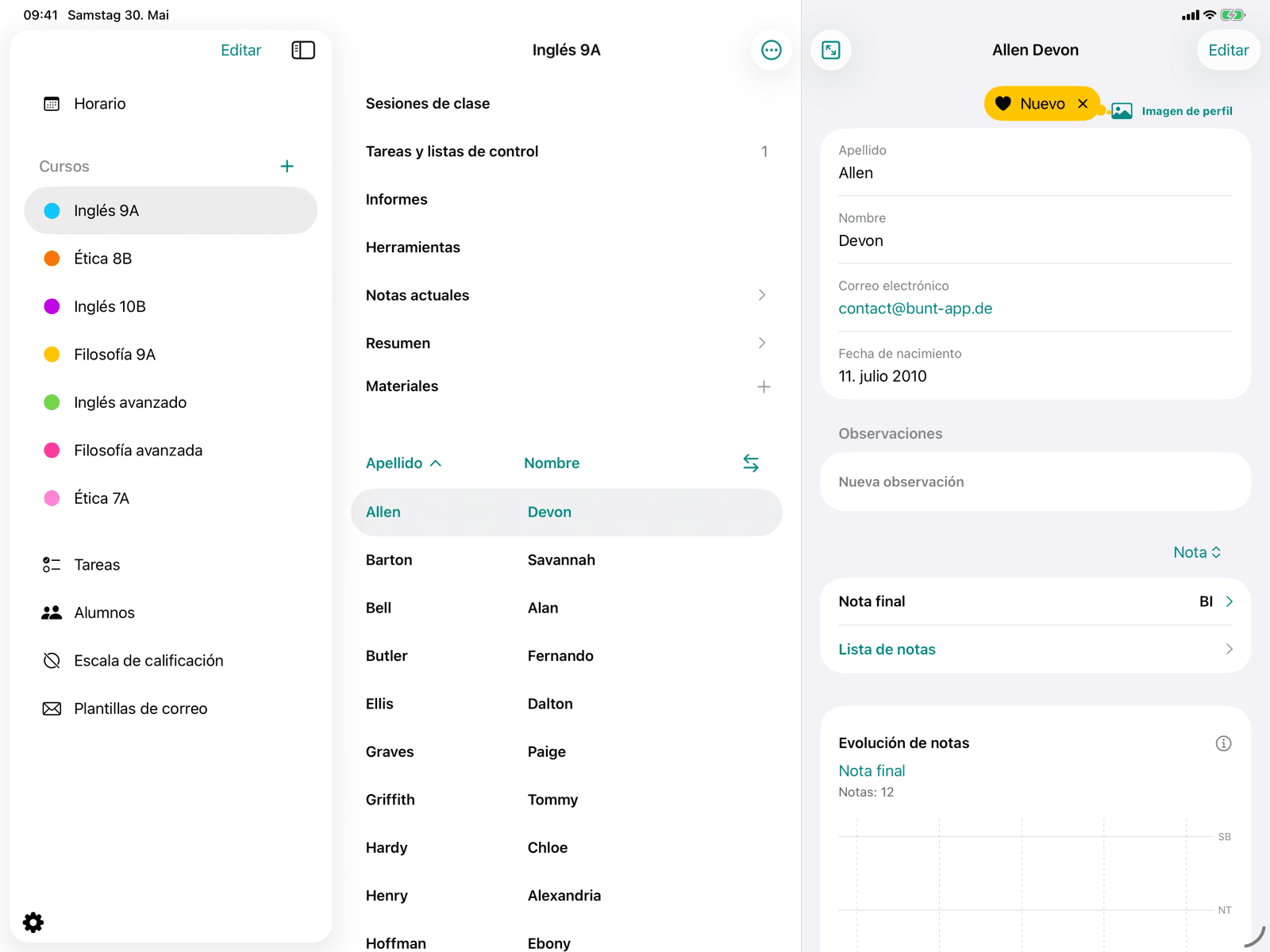Open Nota final BI chevron
1270x952 pixels.
[1230, 601]
